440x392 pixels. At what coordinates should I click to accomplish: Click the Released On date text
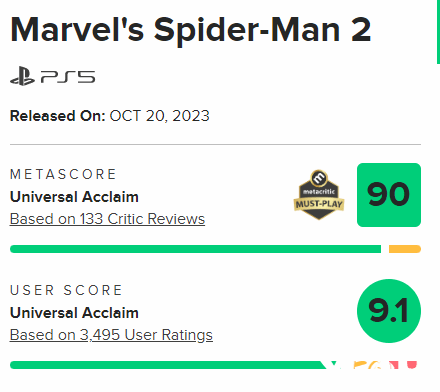(110, 116)
